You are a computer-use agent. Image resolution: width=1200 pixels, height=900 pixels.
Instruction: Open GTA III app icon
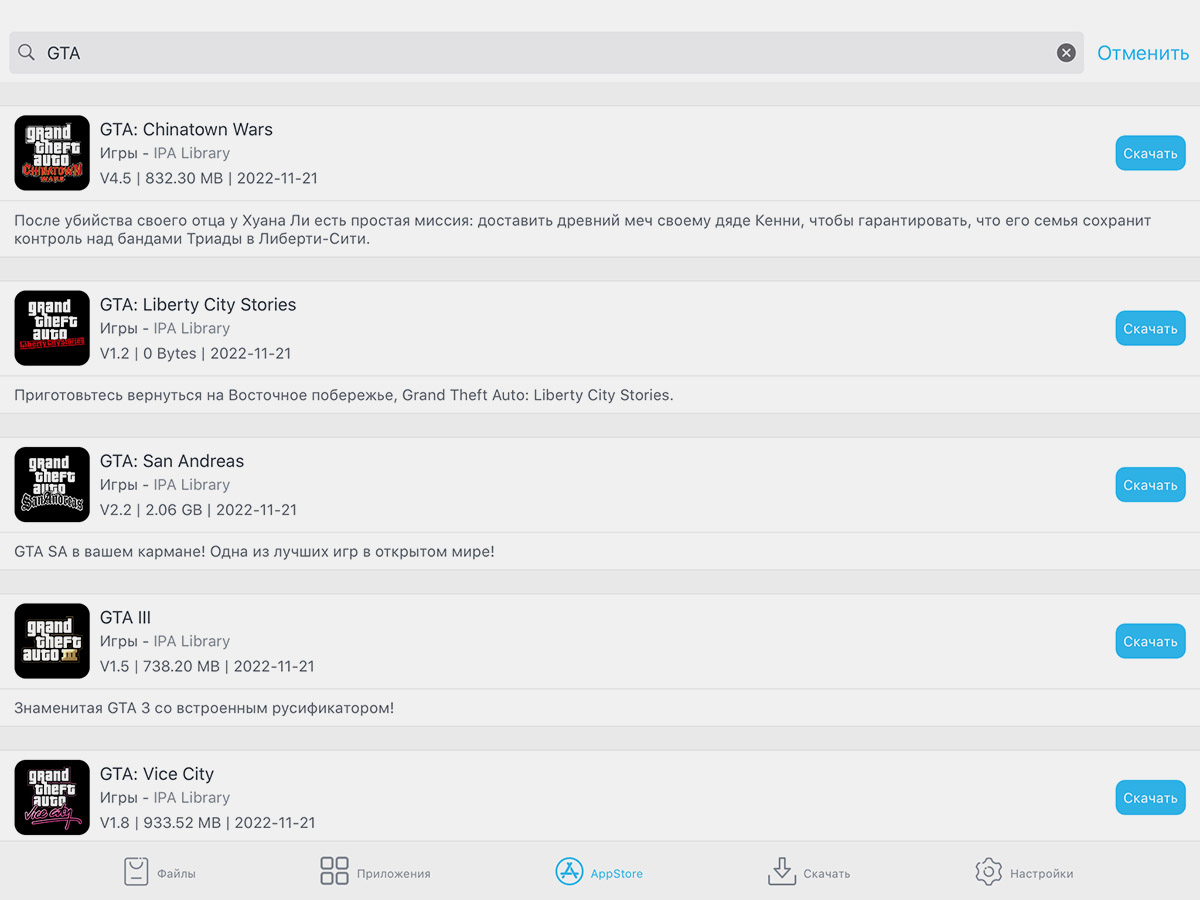pos(52,641)
